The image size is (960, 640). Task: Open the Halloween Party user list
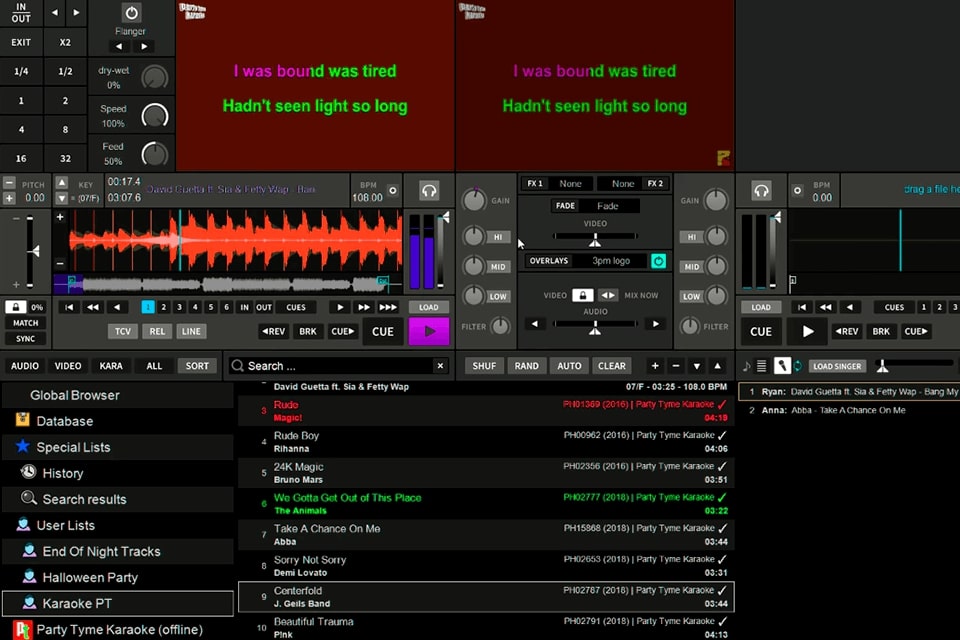click(x=118, y=578)
